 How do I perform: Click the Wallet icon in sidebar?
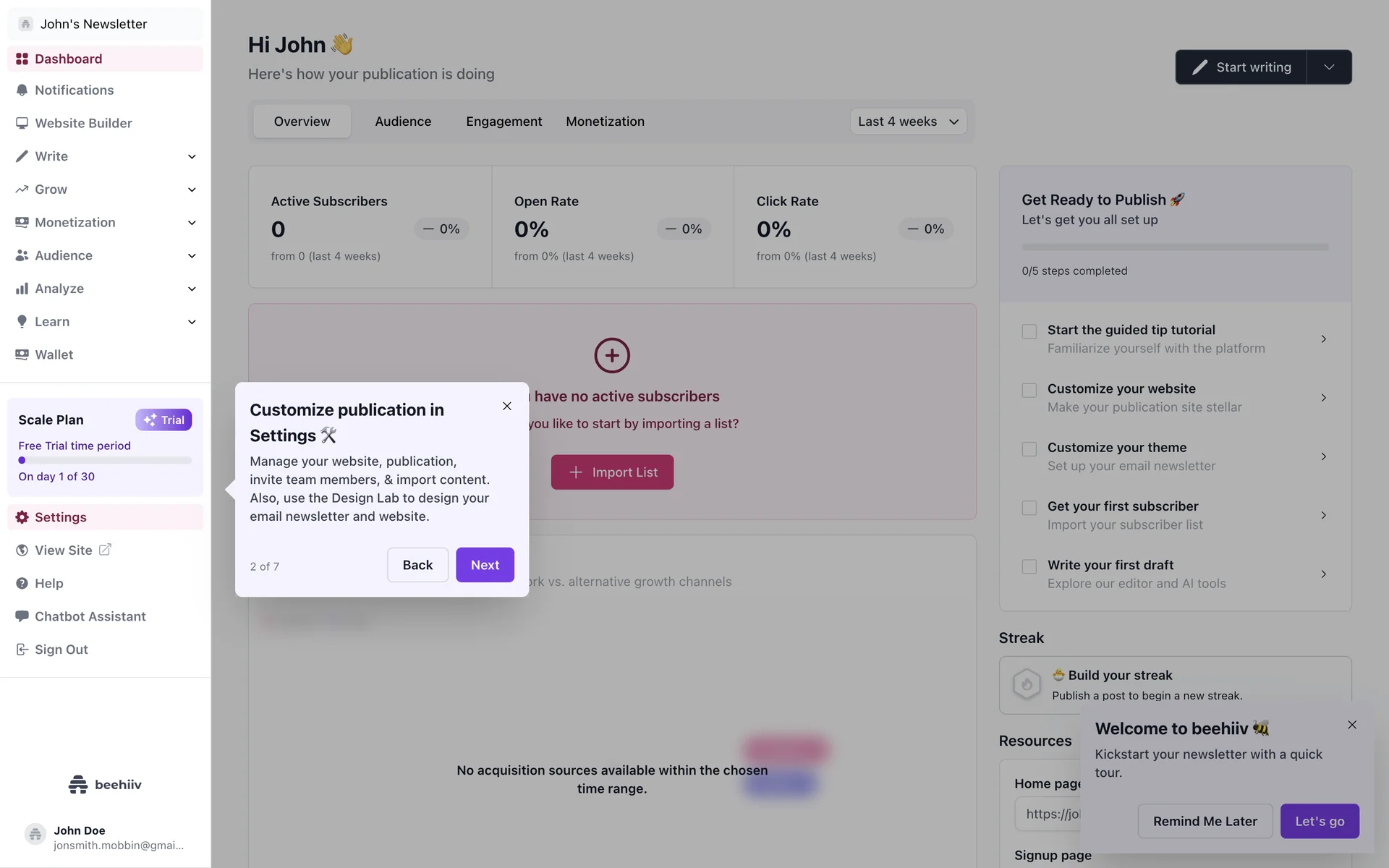[x=22, y=354]
